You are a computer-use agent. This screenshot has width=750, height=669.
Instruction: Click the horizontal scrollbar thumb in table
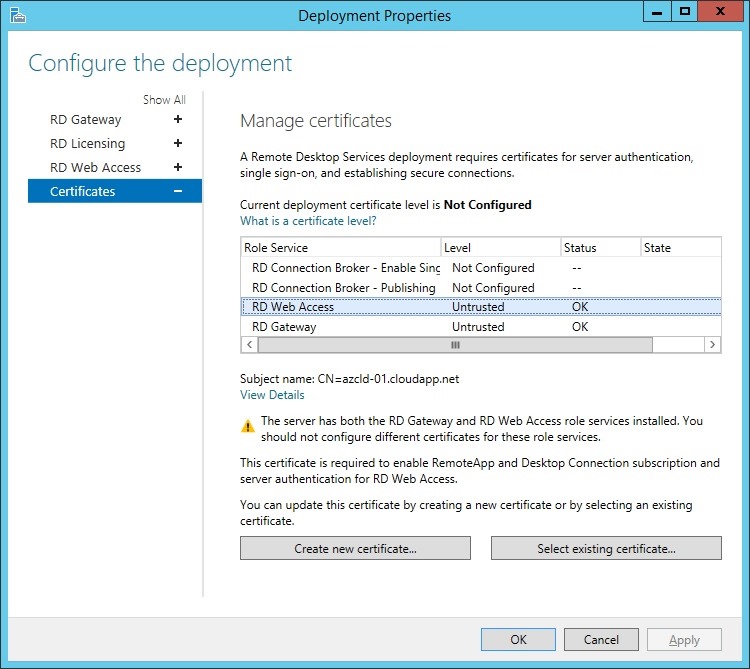(x=455, y=344)
